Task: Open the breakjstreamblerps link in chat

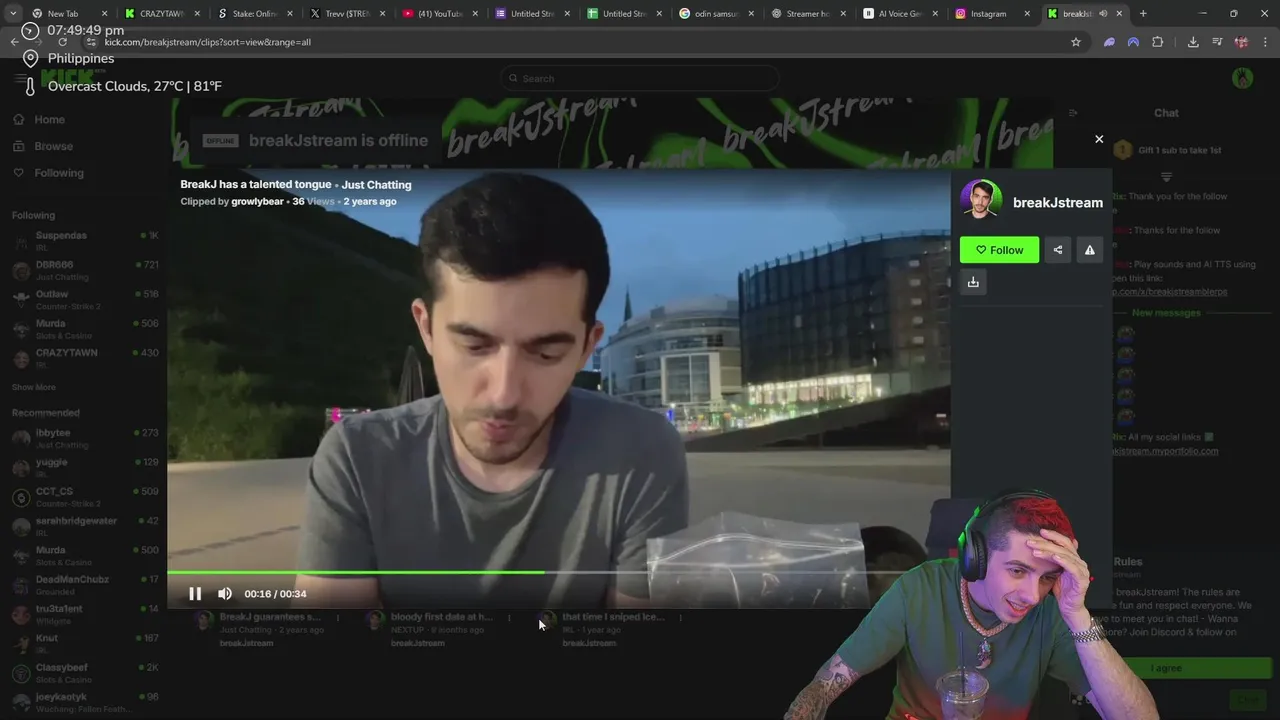Action: (x=1170, y=291)
